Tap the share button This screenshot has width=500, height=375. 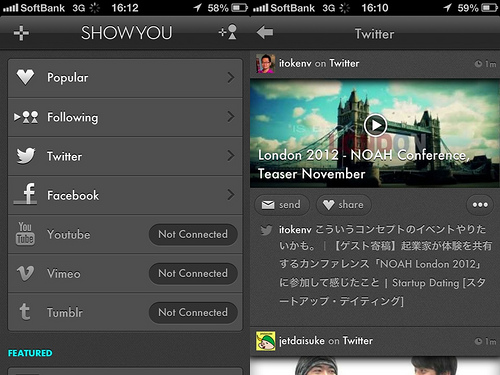(344, 205)
